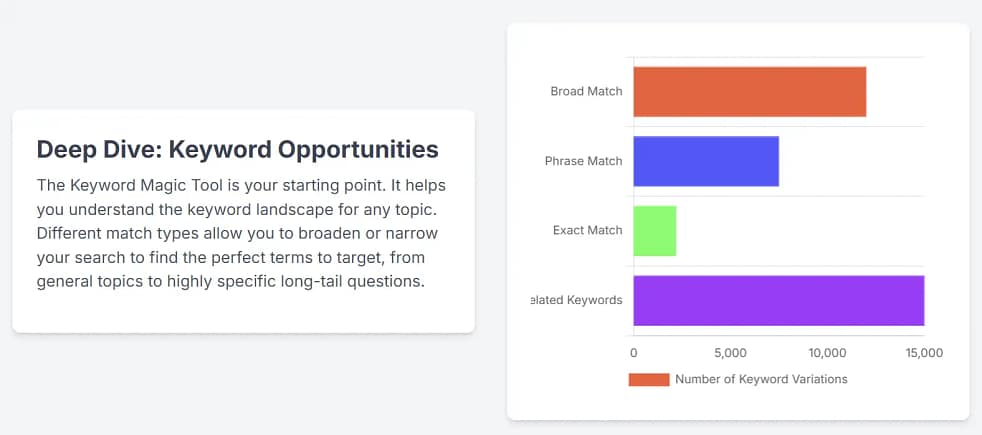Click the 5,000 x-axis tick label
The height and width of the screenshot is (435, 982).
[731, 353]
